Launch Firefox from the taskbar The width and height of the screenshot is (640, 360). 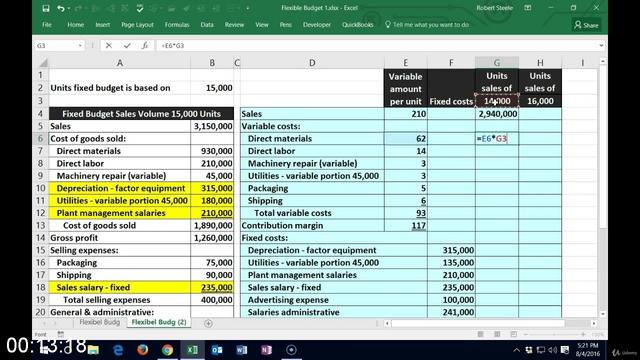142,350
